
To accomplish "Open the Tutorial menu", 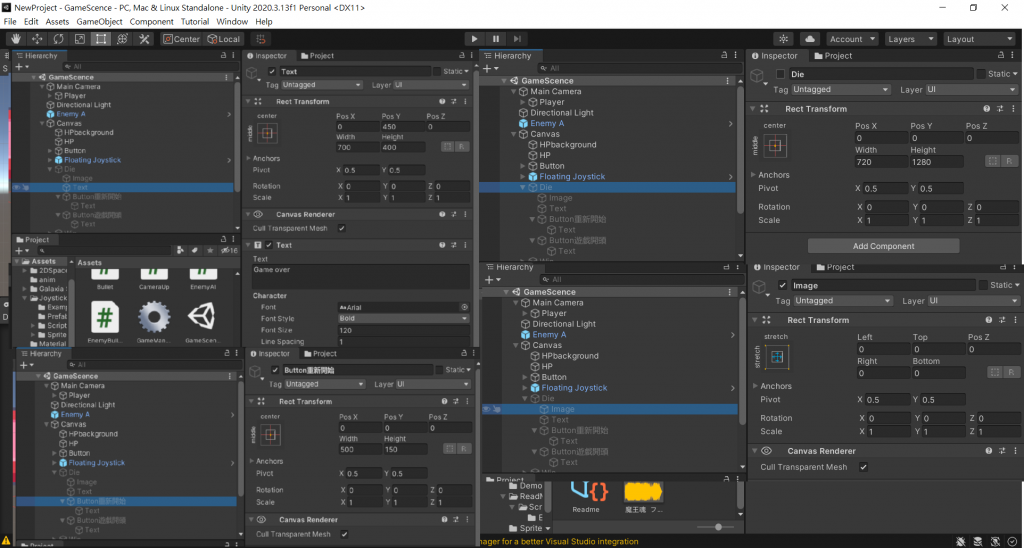I will 195,22.
